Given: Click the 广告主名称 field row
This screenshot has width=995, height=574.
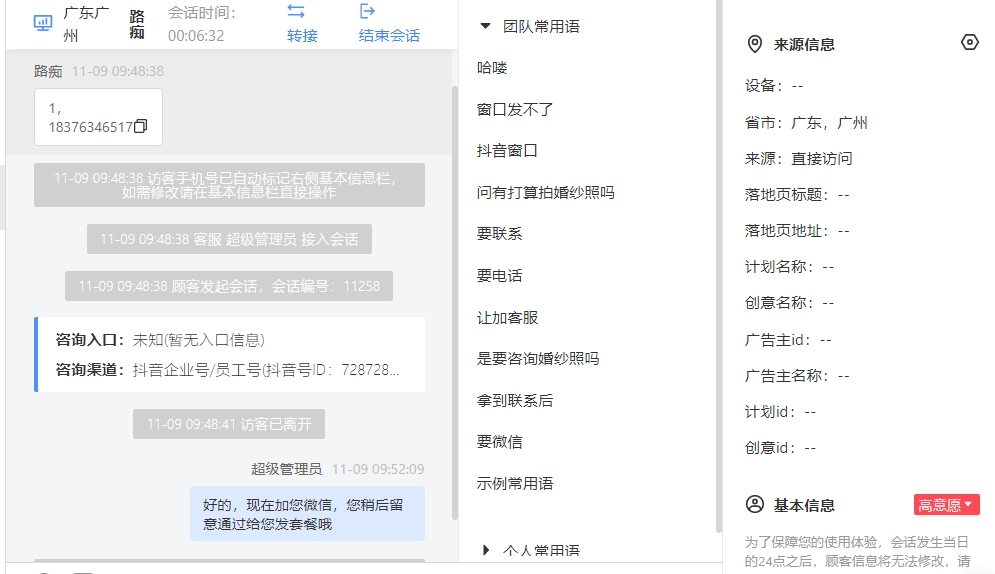Looking at the screenshot, I should [797, 376].
